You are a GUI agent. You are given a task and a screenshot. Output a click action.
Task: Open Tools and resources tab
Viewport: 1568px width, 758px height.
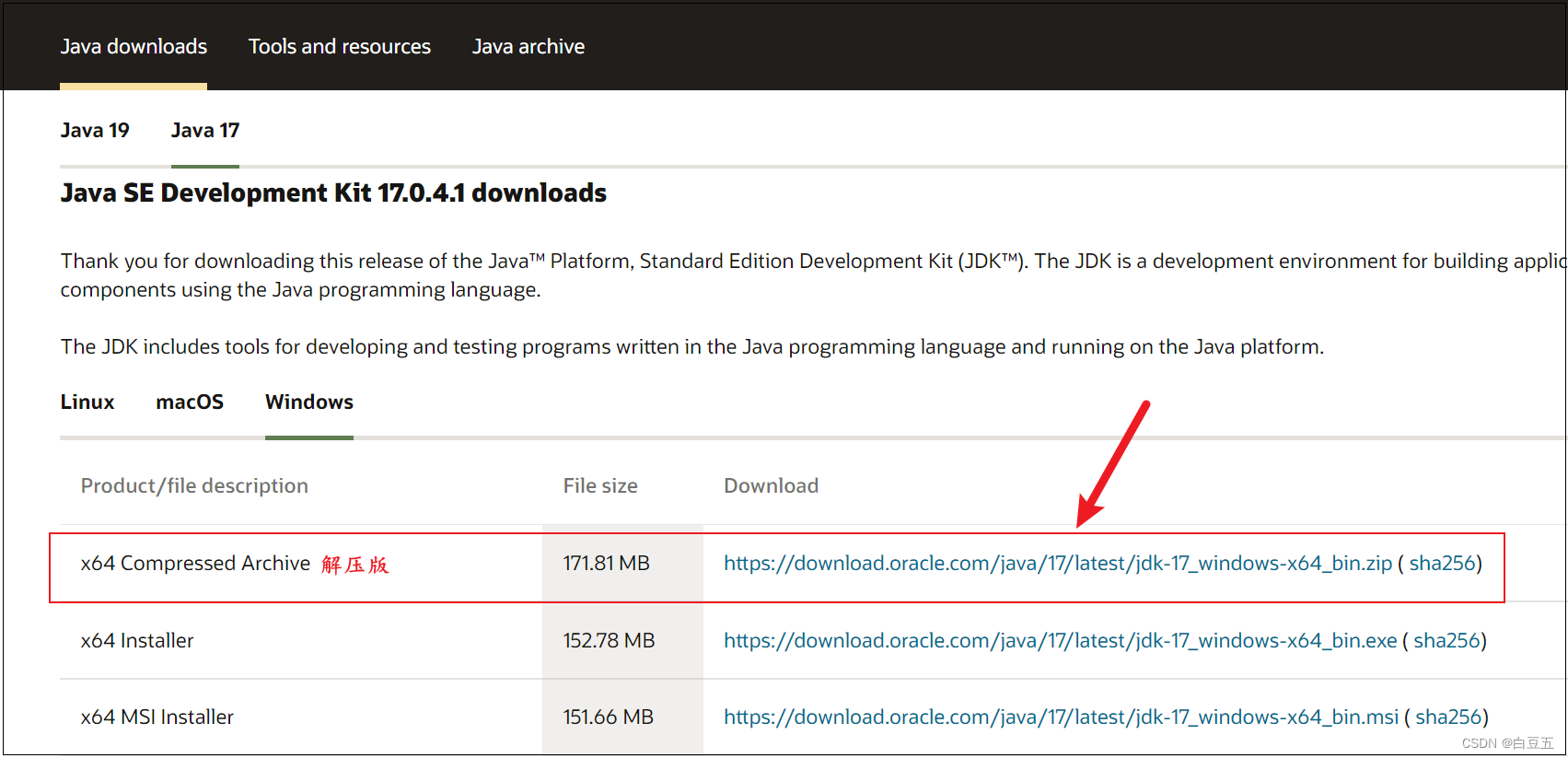[x=340, y=47]
